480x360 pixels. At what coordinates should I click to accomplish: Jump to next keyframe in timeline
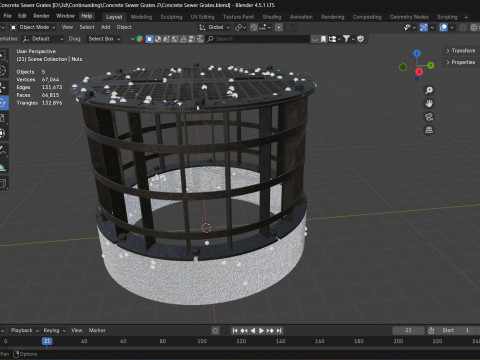270,331
